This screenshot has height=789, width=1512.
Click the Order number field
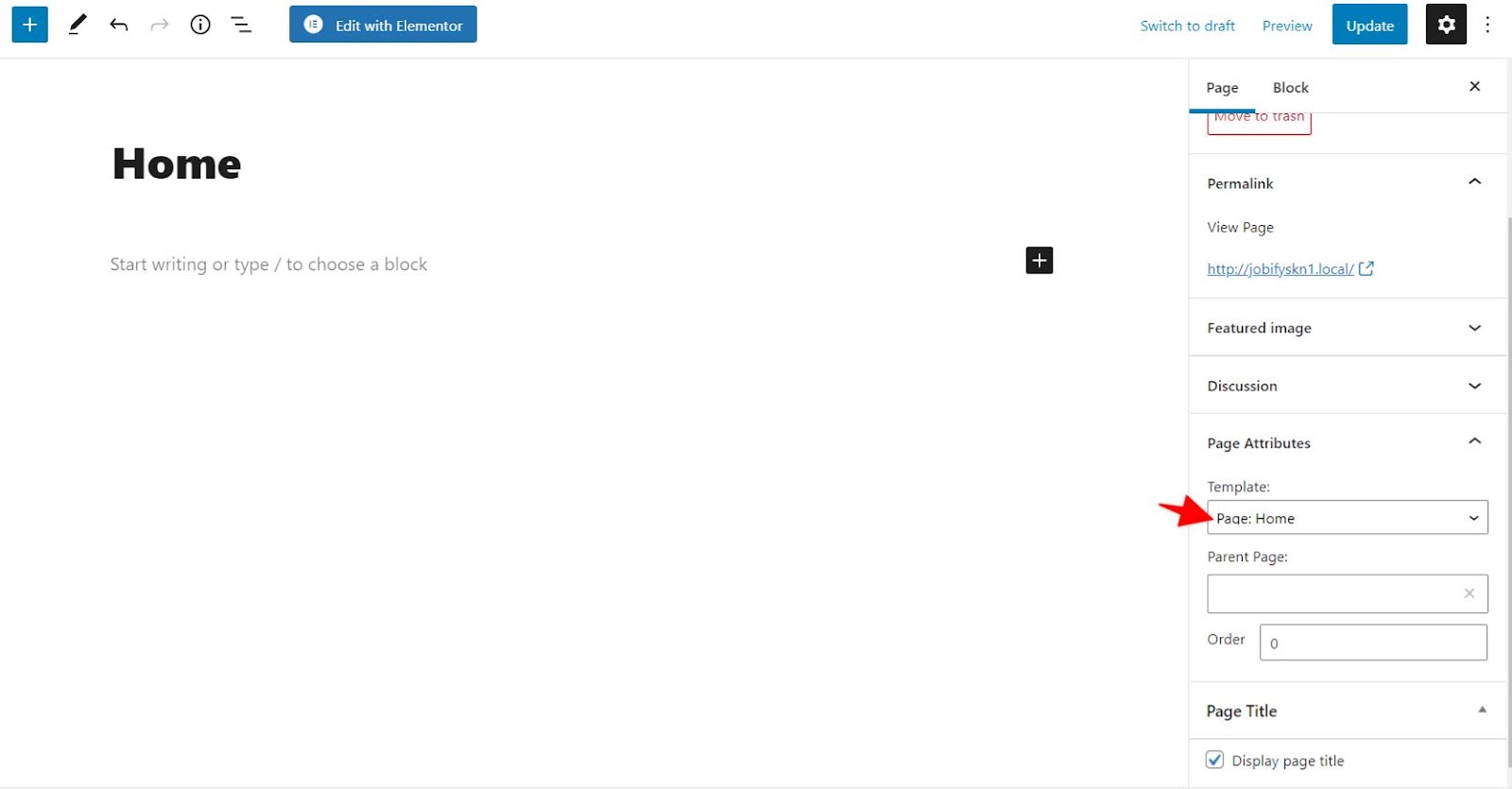point(1373,643)
